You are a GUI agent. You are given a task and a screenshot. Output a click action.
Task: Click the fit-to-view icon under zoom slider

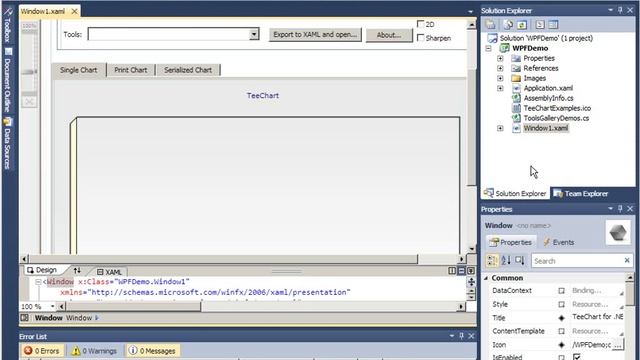click(29, 102)
